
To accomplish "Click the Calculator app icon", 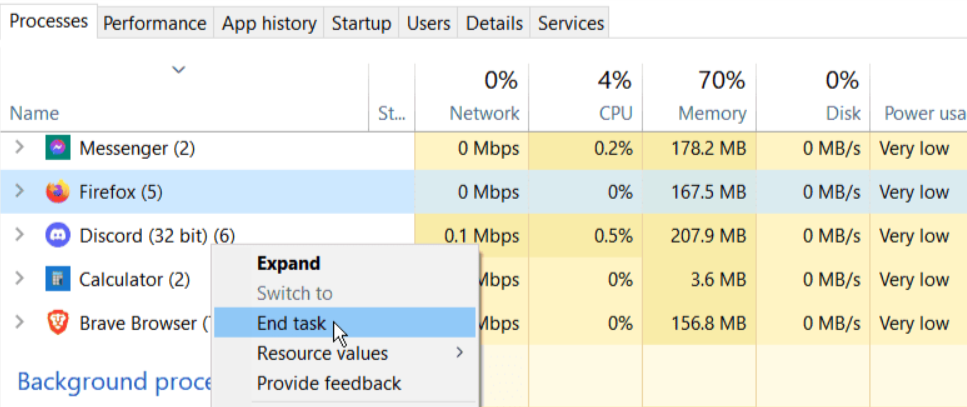I will (58, 279).
